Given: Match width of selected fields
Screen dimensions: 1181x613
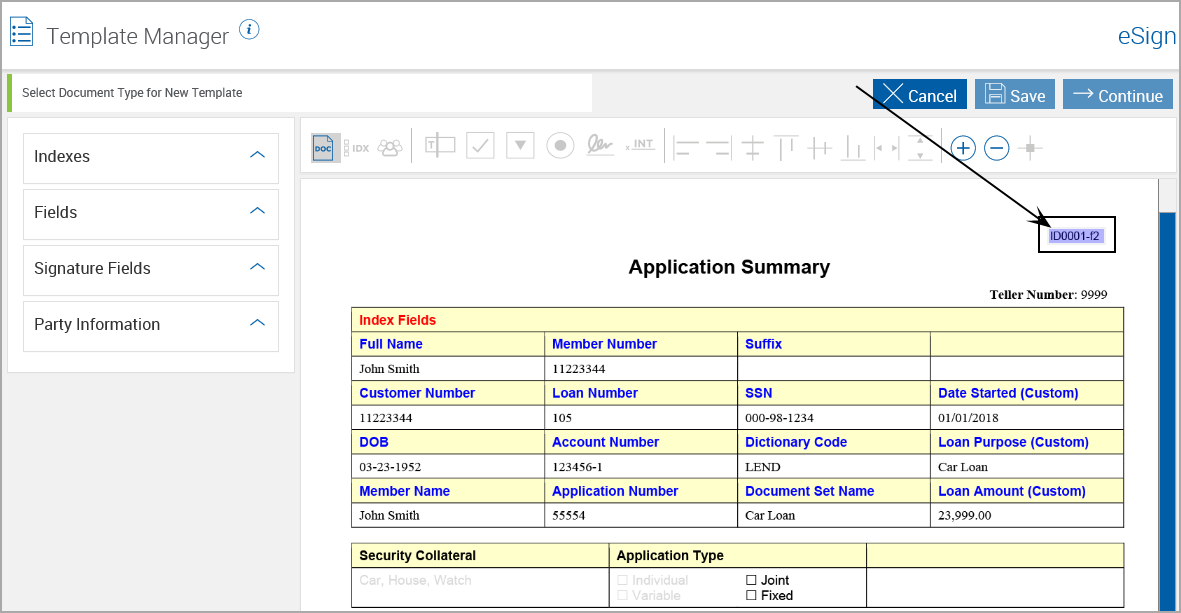Looking at the screenshot, I should (x=886, y=148).
